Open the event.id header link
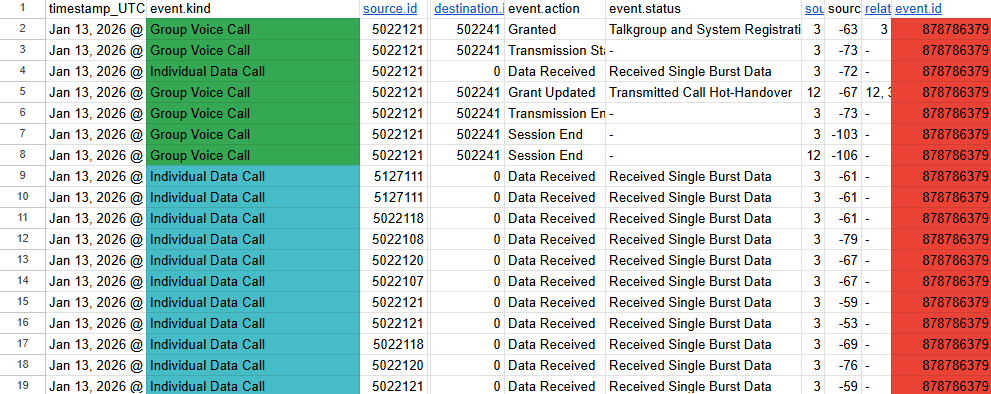Image resolution: width=991 pixels, height=394 pixels. point(919,9)
